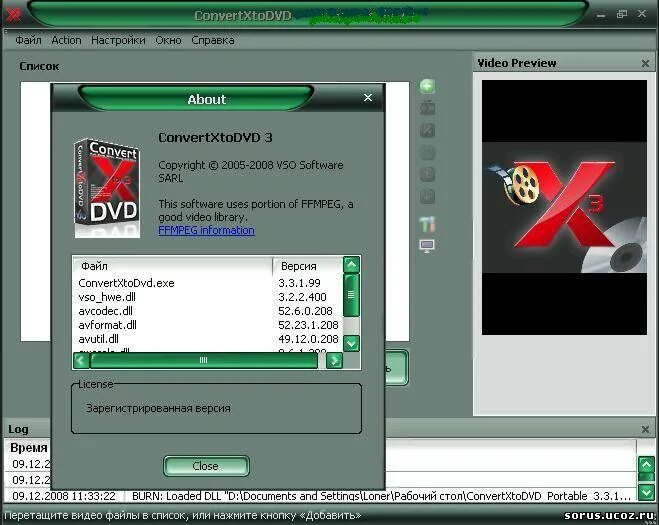Click version value 49.12.0.208
The height and width of the screenshot is (525, 659).
308,339
